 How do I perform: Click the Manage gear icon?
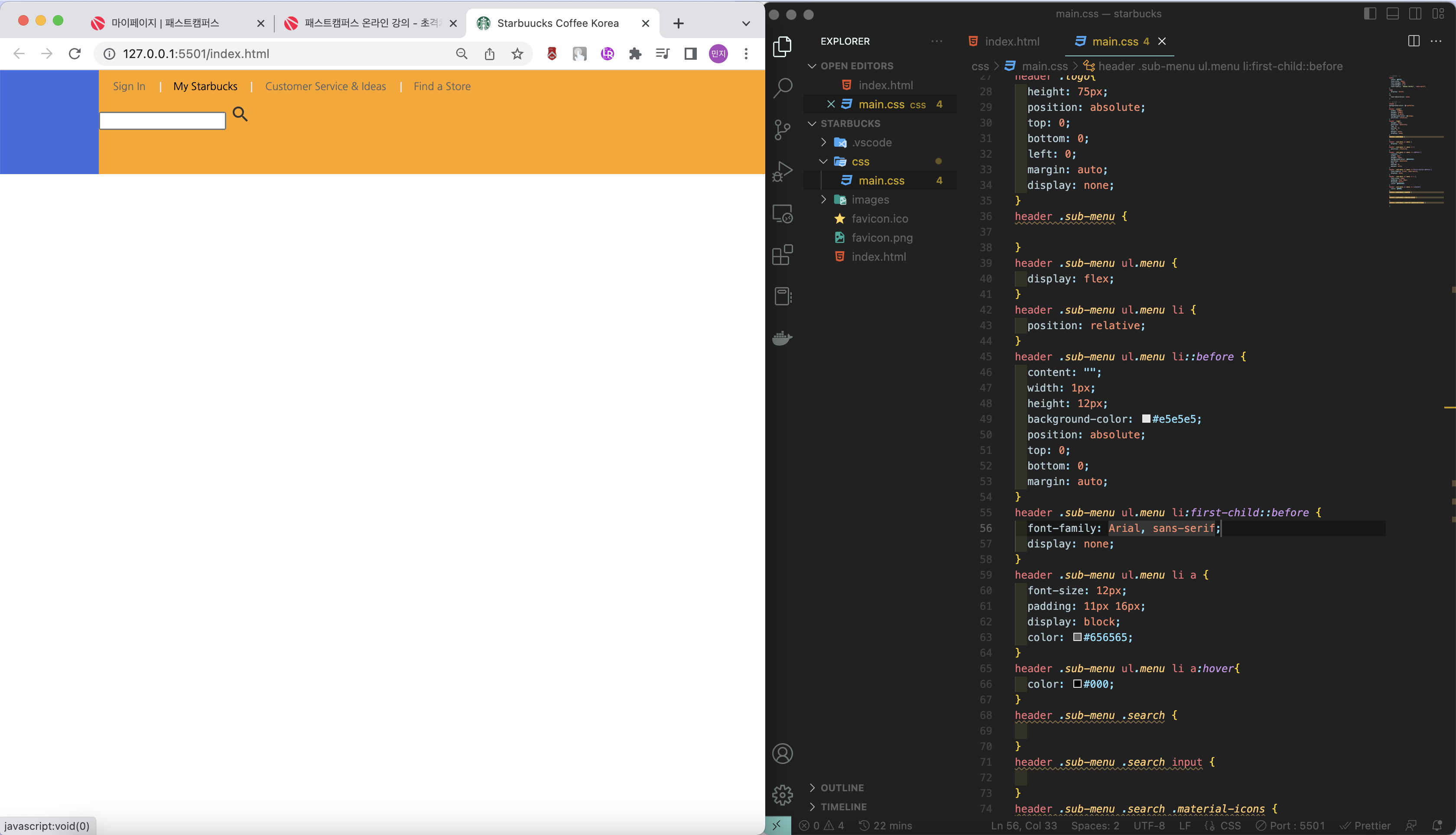coord(783,795)
